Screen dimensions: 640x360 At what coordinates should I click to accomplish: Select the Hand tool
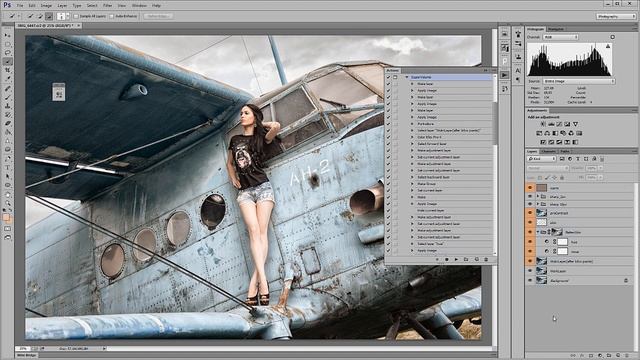8,194
